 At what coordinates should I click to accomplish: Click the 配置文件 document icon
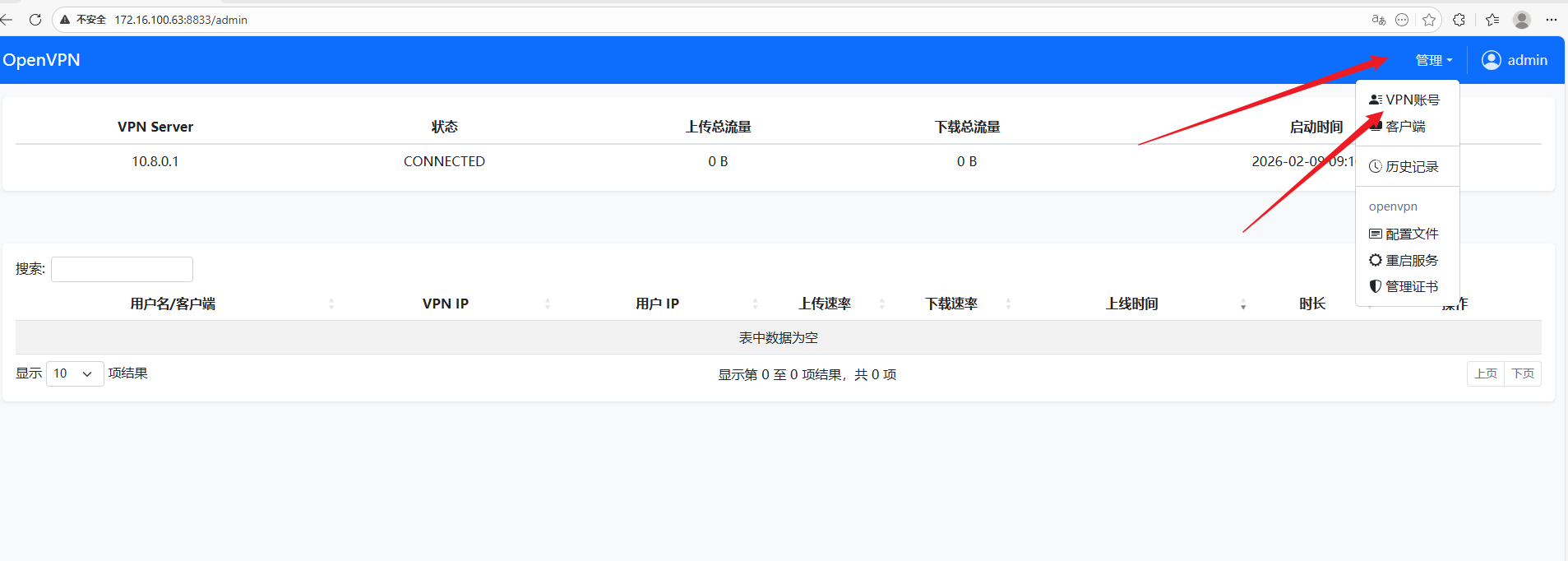pyautogui.click(x=1375, y=234)
